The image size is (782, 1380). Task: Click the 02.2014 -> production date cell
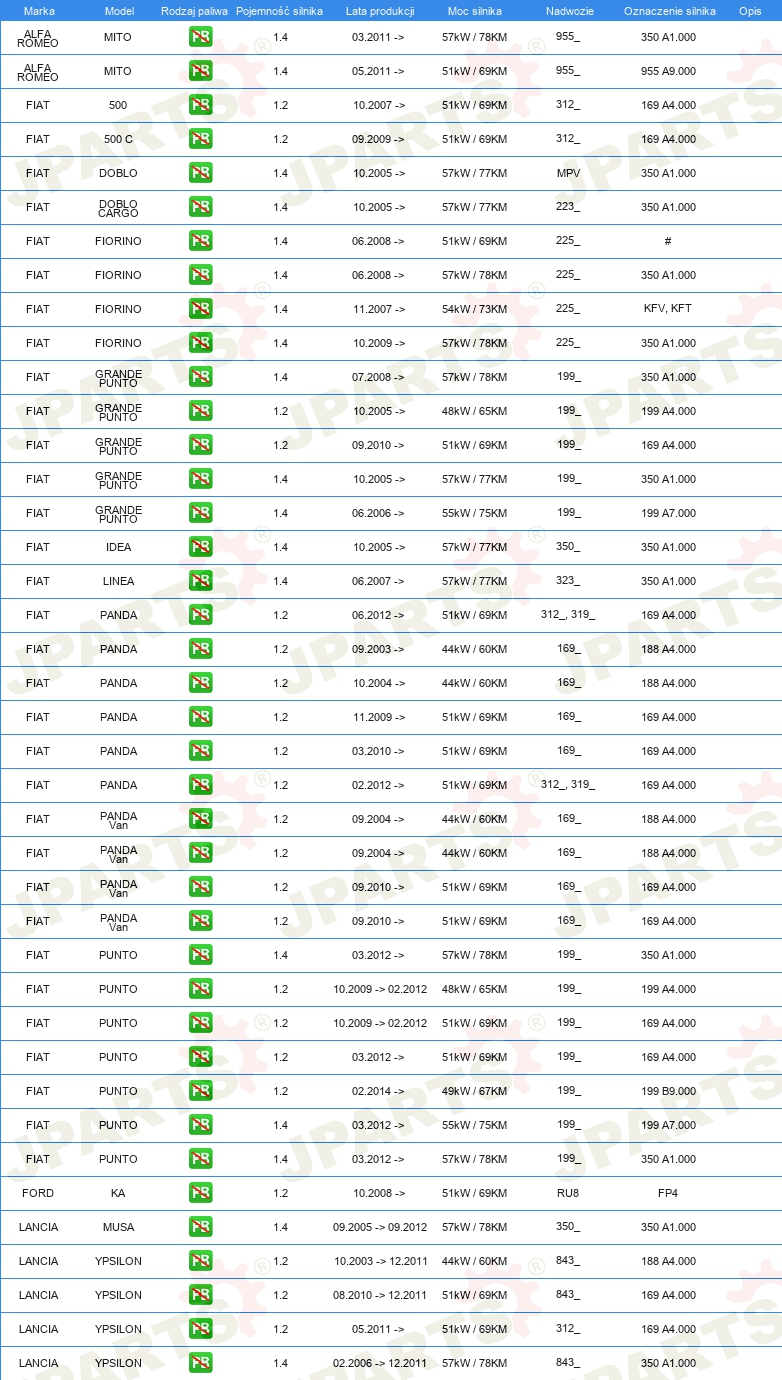tap(378, 1091)
